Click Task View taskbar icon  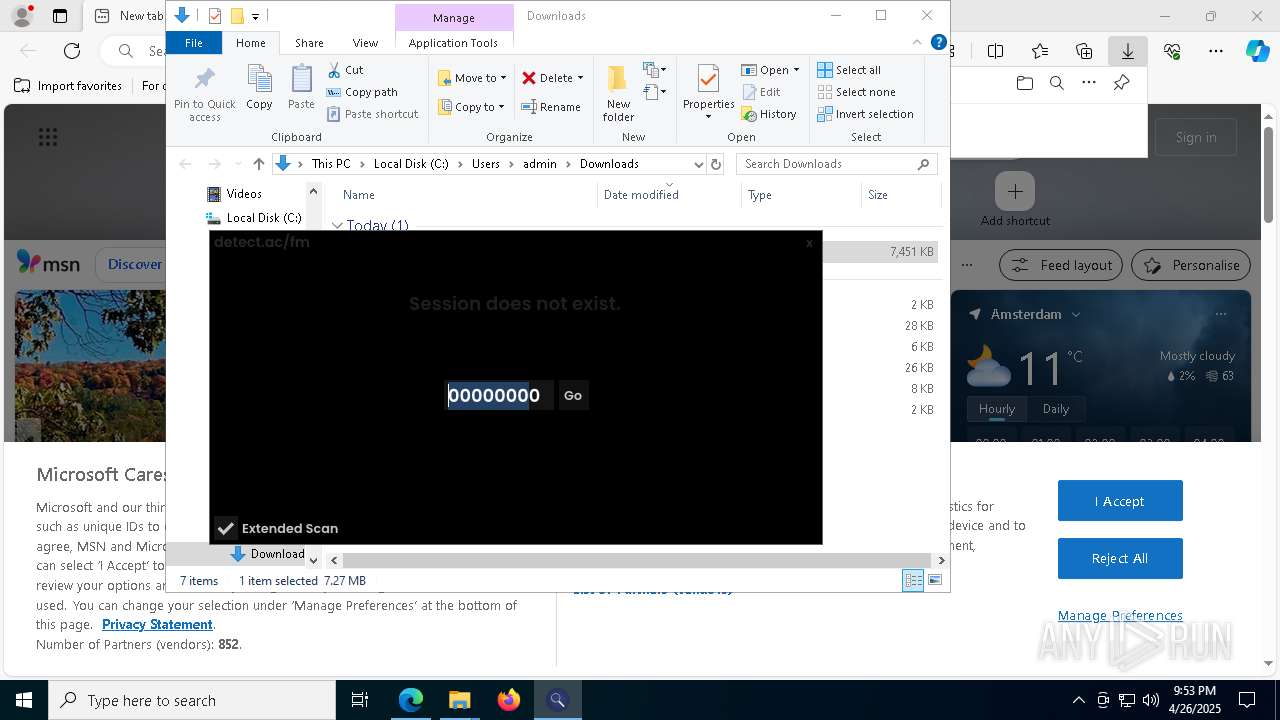[360, 700]
